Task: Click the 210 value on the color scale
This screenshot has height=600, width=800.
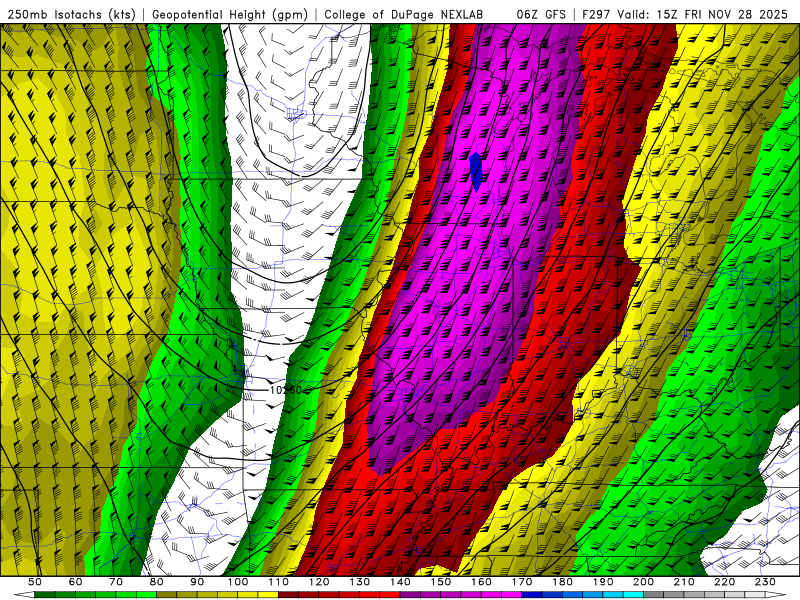Action: (684, 582)
